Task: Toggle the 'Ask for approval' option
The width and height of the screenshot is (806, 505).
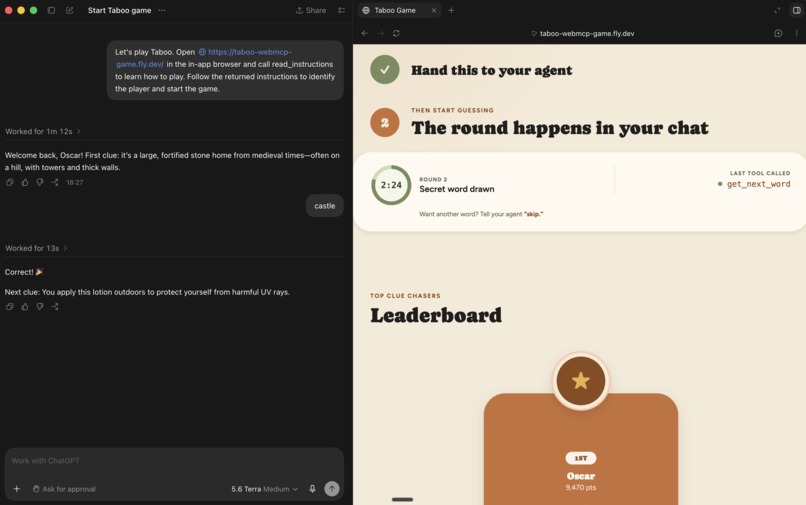Action: point(64,489)
